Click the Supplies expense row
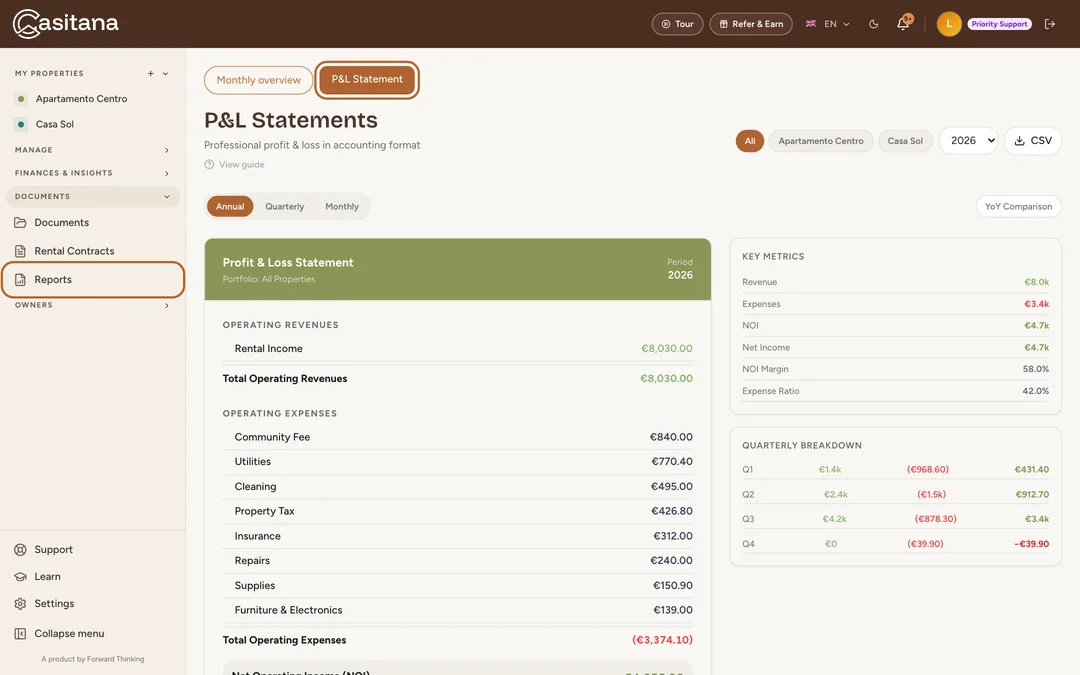This screenshot has height=675, width=1080. tap(457, 586)
